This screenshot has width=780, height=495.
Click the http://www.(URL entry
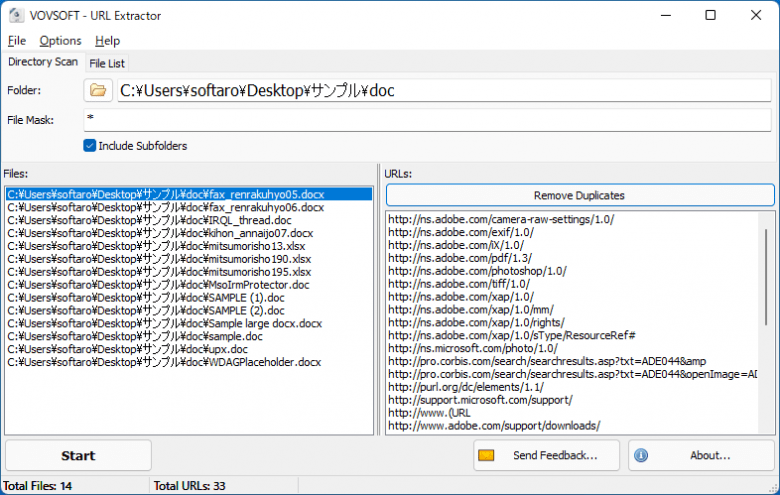pyautogui.click(x=429, y=413)
